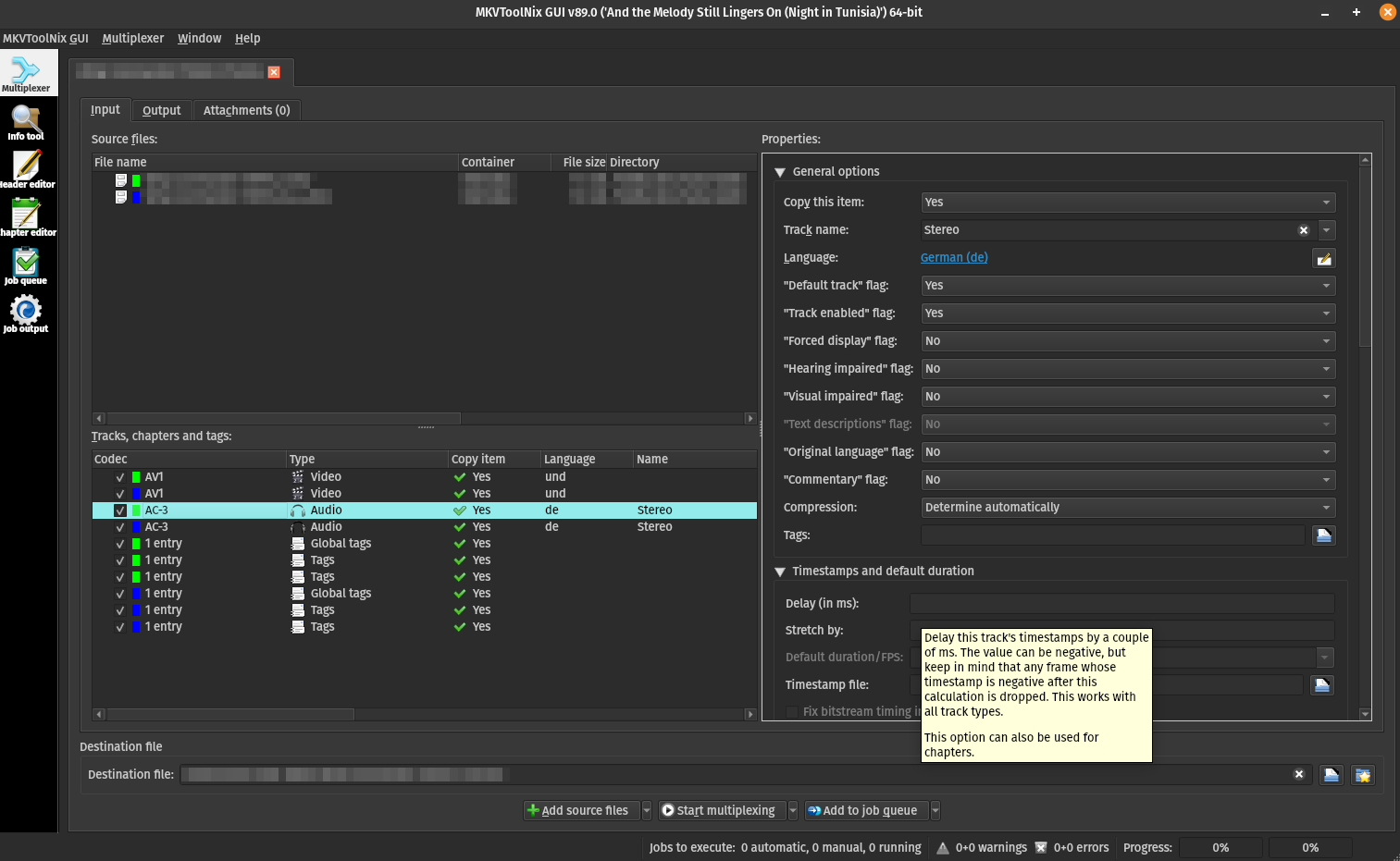Browse for a Timestamp file
Screen dimensions: 1400x861
[x=1322, y=685]
